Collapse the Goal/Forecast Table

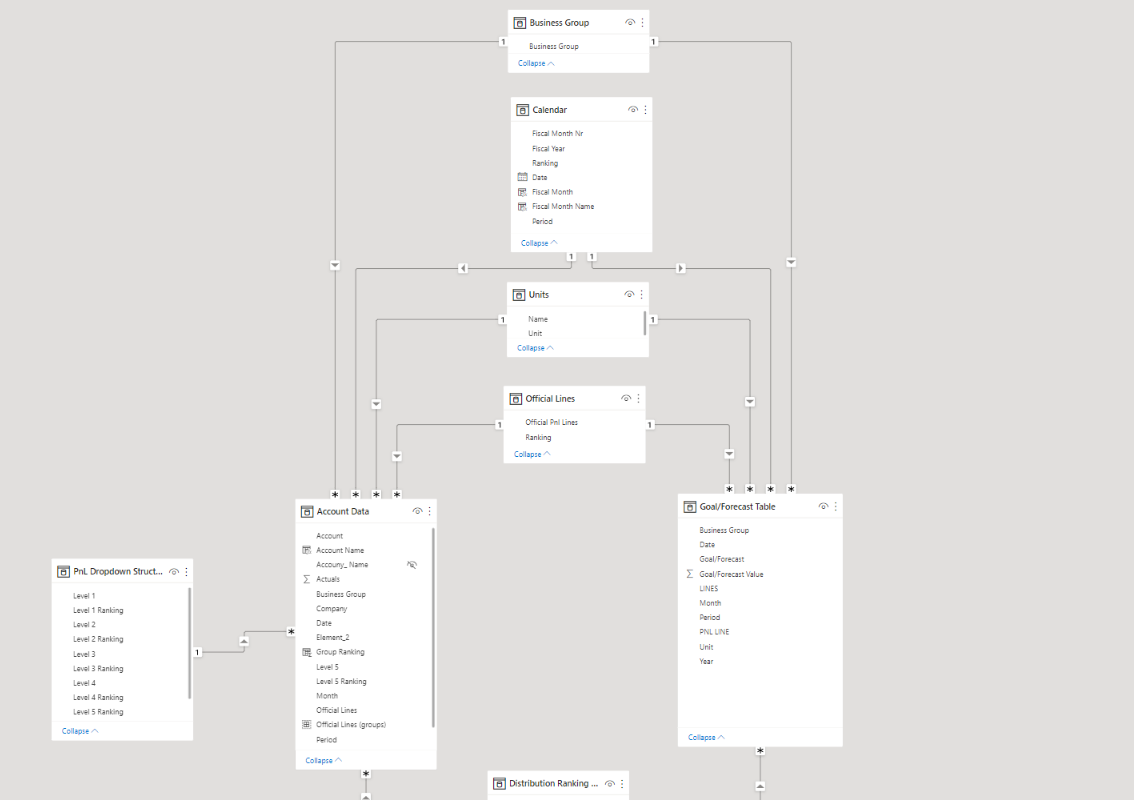[707, 737]
